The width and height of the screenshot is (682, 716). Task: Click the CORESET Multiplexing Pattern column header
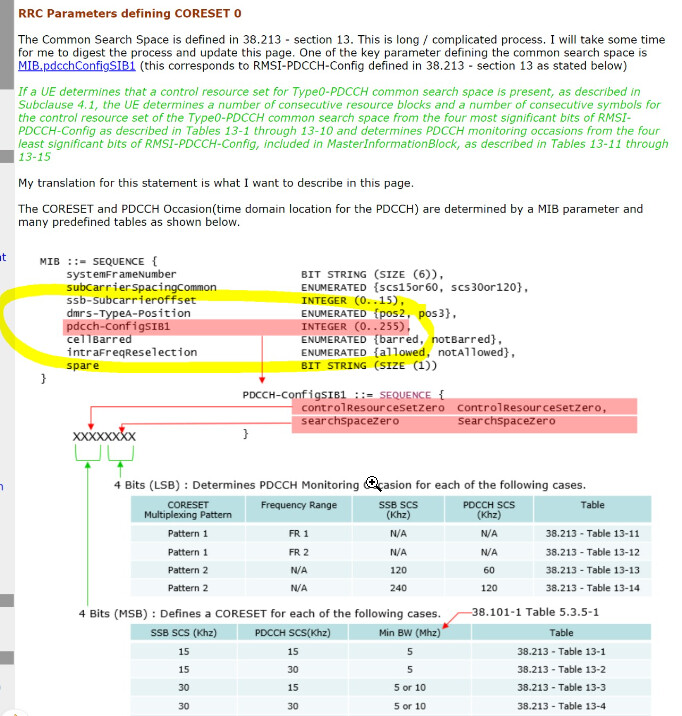coord(188,510)
